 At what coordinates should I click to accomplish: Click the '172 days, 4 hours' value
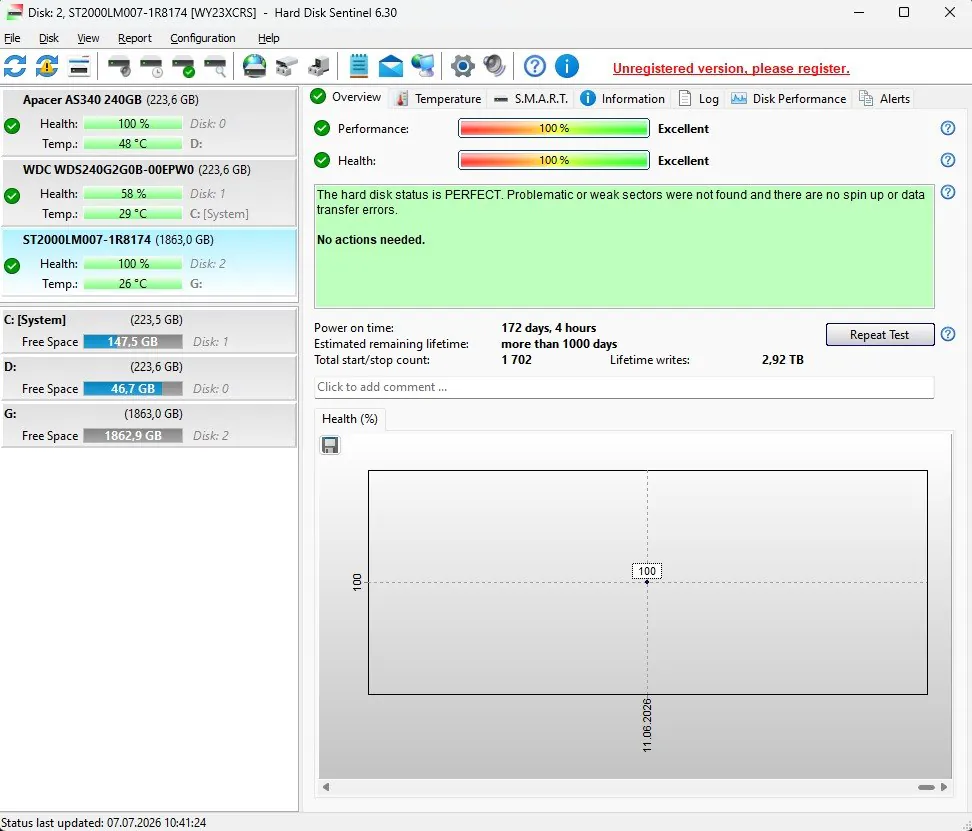click(x=549, y=328)
